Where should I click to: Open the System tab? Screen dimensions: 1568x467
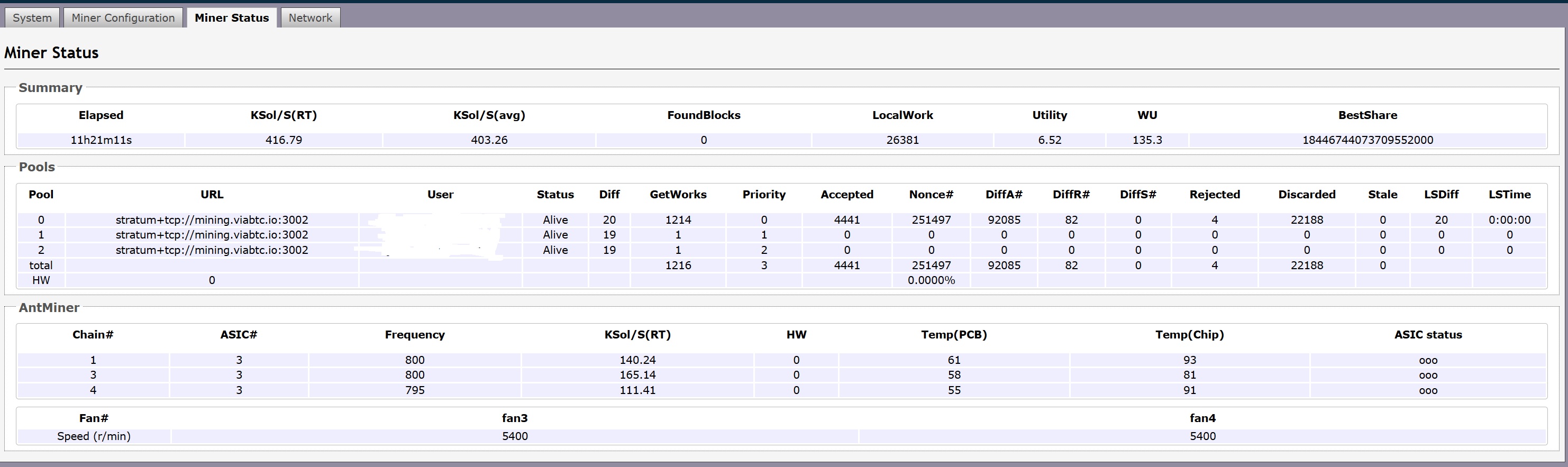click(x=32, y=17)
